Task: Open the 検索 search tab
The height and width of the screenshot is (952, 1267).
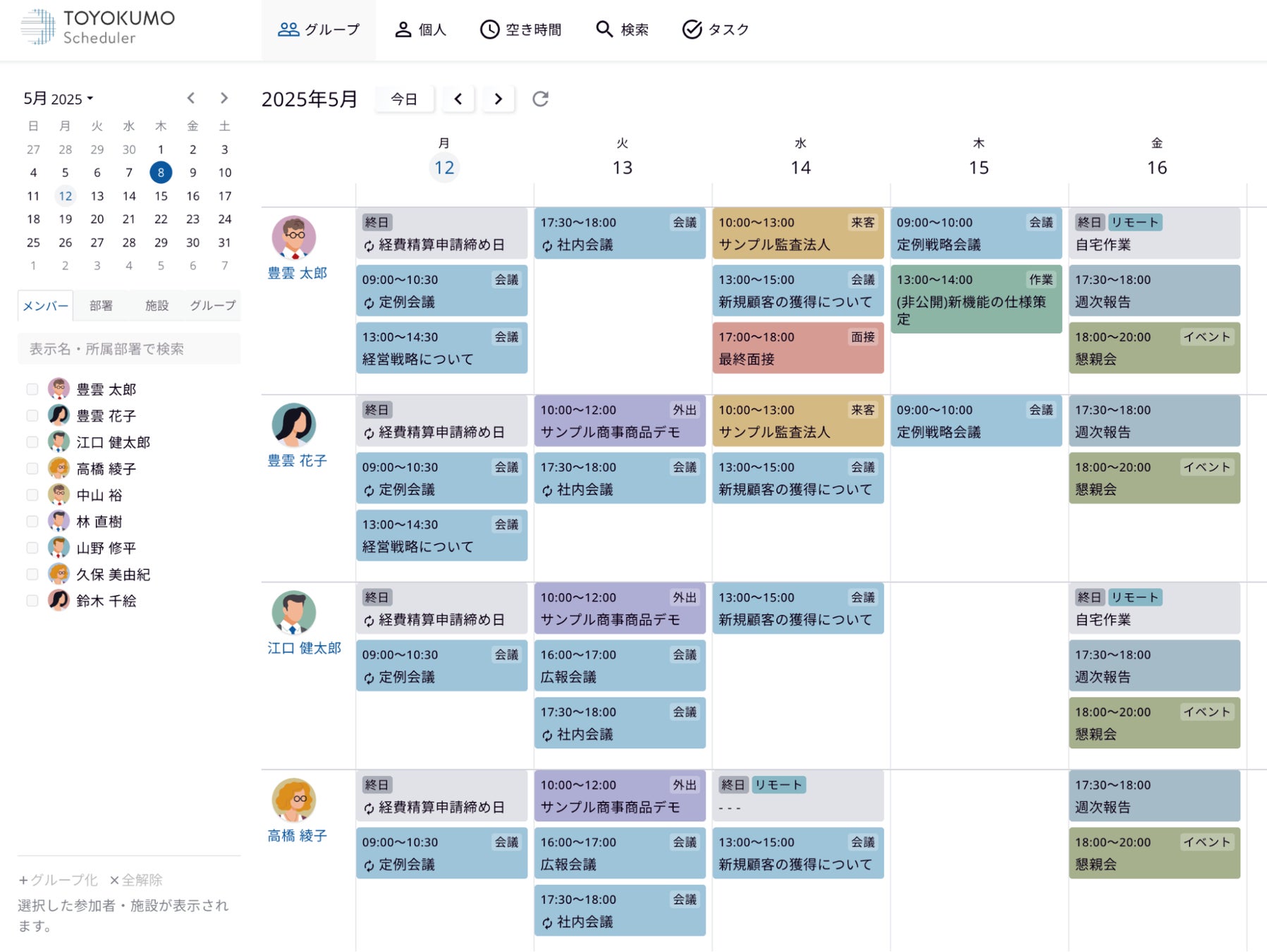Action: [622, 30]
